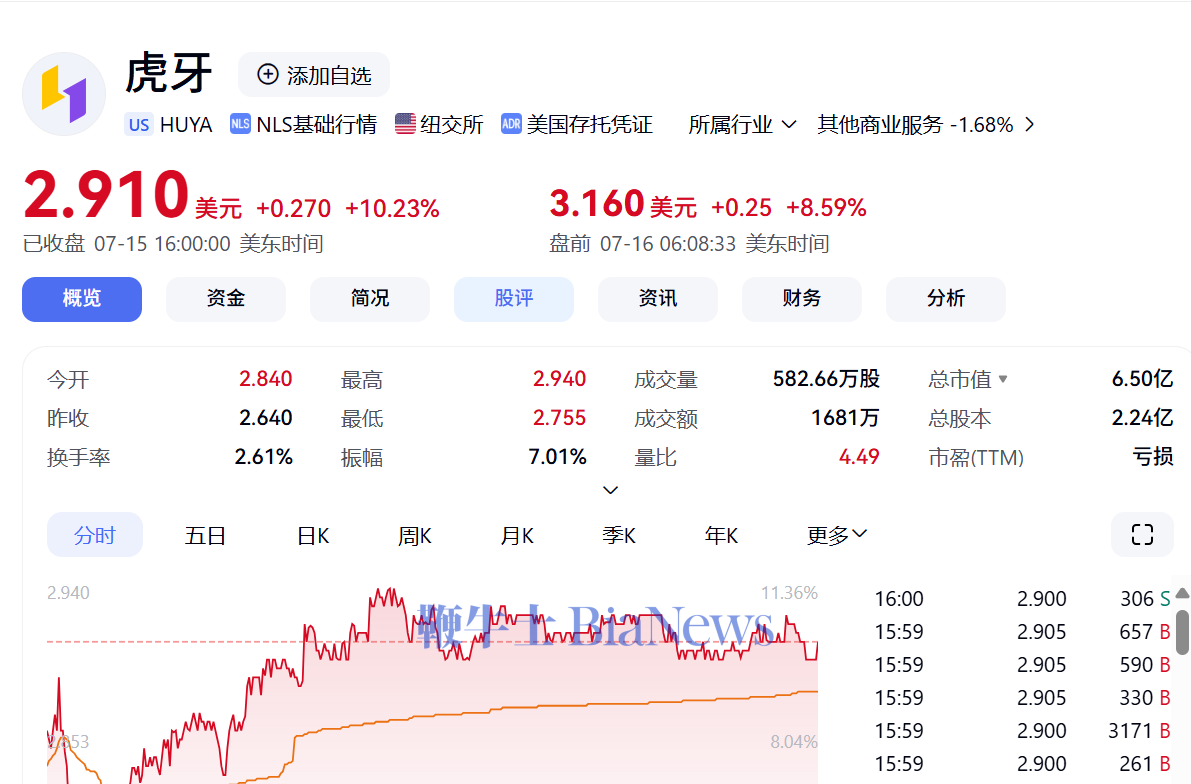View the 财务 tab
The image size is (1191, 784).
(x=801, y=299)
